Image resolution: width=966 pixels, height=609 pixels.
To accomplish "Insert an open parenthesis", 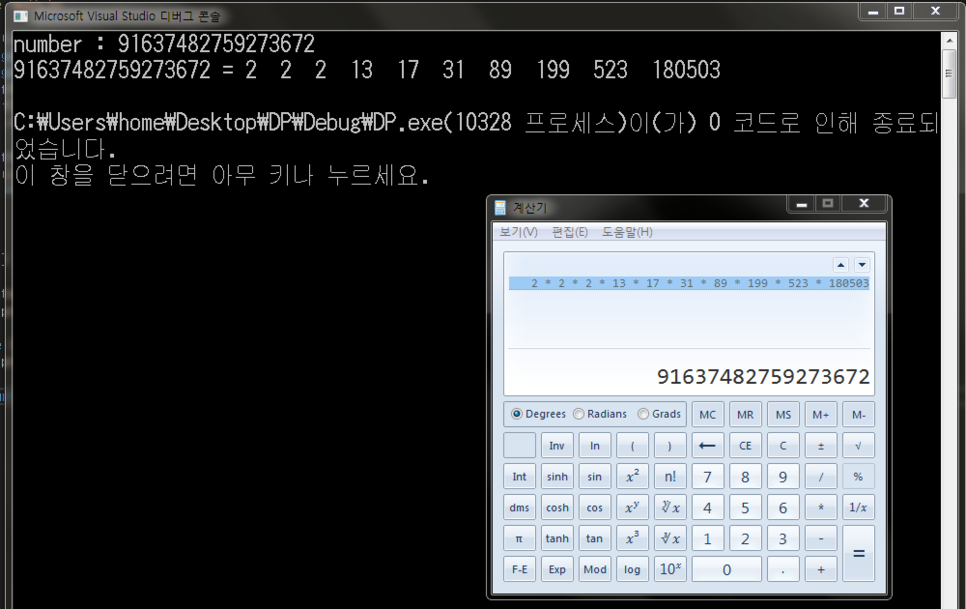I will [632, 445].
